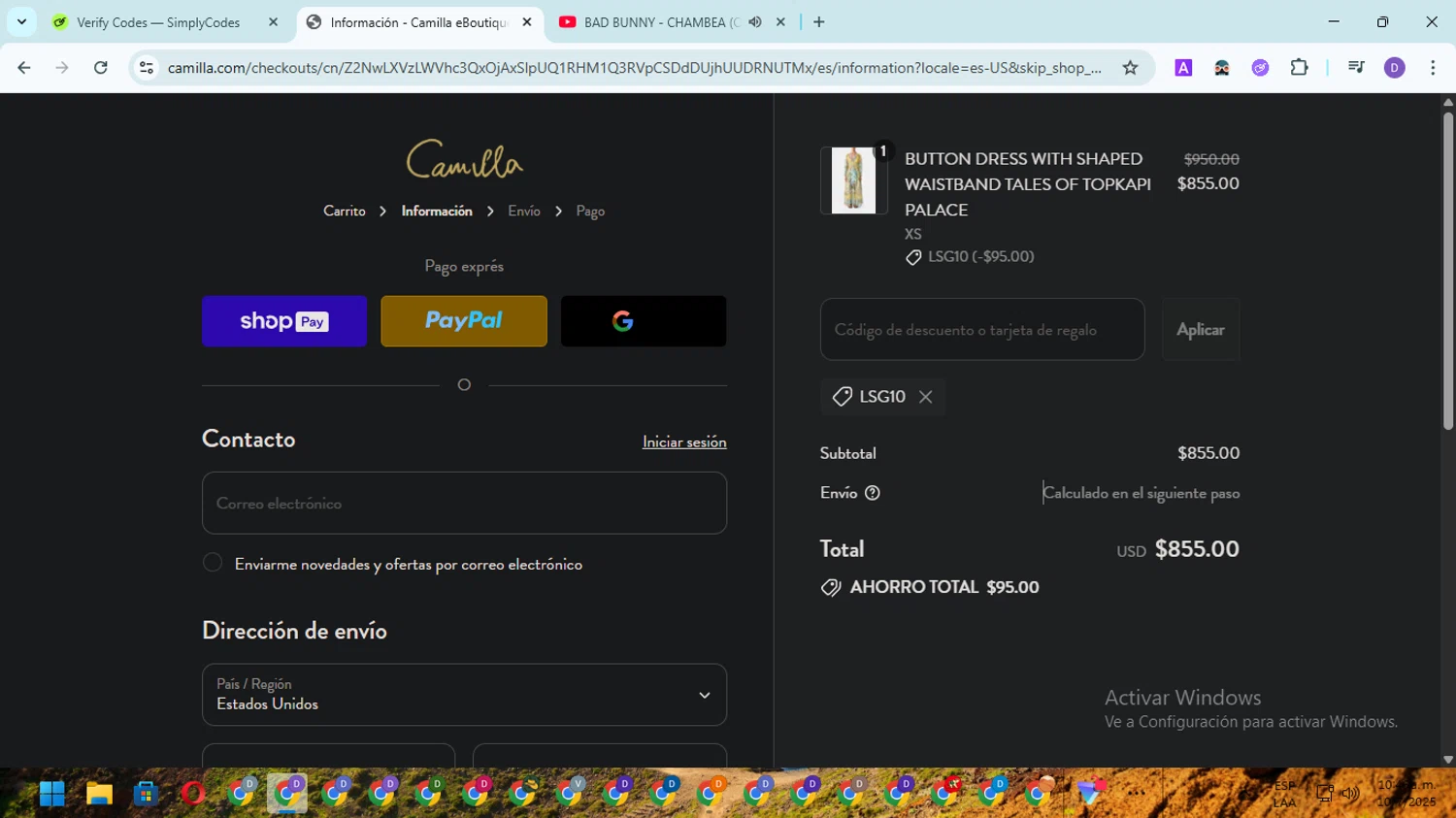The height and width of the screenshot is (818, 1456).
Task: Enable email news and offers checkbox
Action: pos(213,563)
